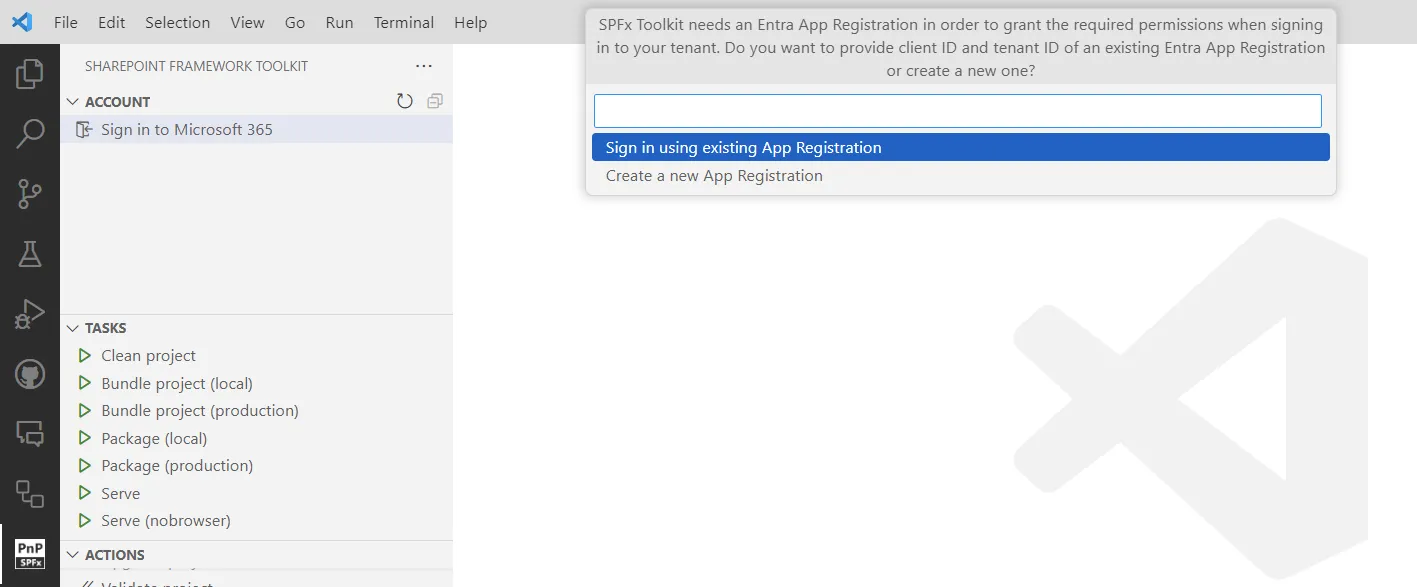Open the GitHub view

30,374
